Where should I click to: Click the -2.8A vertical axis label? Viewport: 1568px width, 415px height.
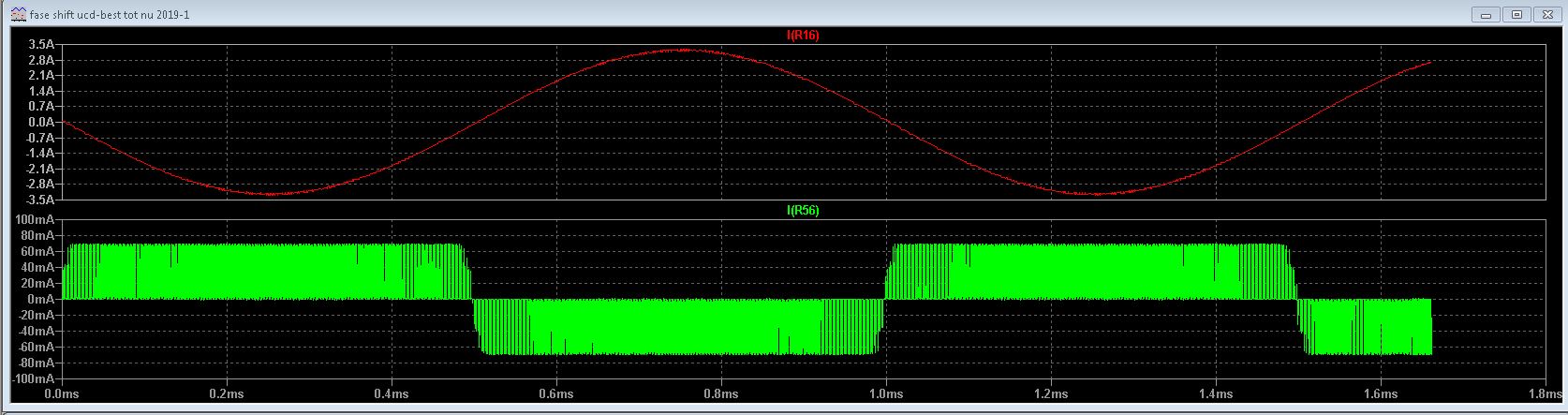pyautogui.click(x=41, y=185)
